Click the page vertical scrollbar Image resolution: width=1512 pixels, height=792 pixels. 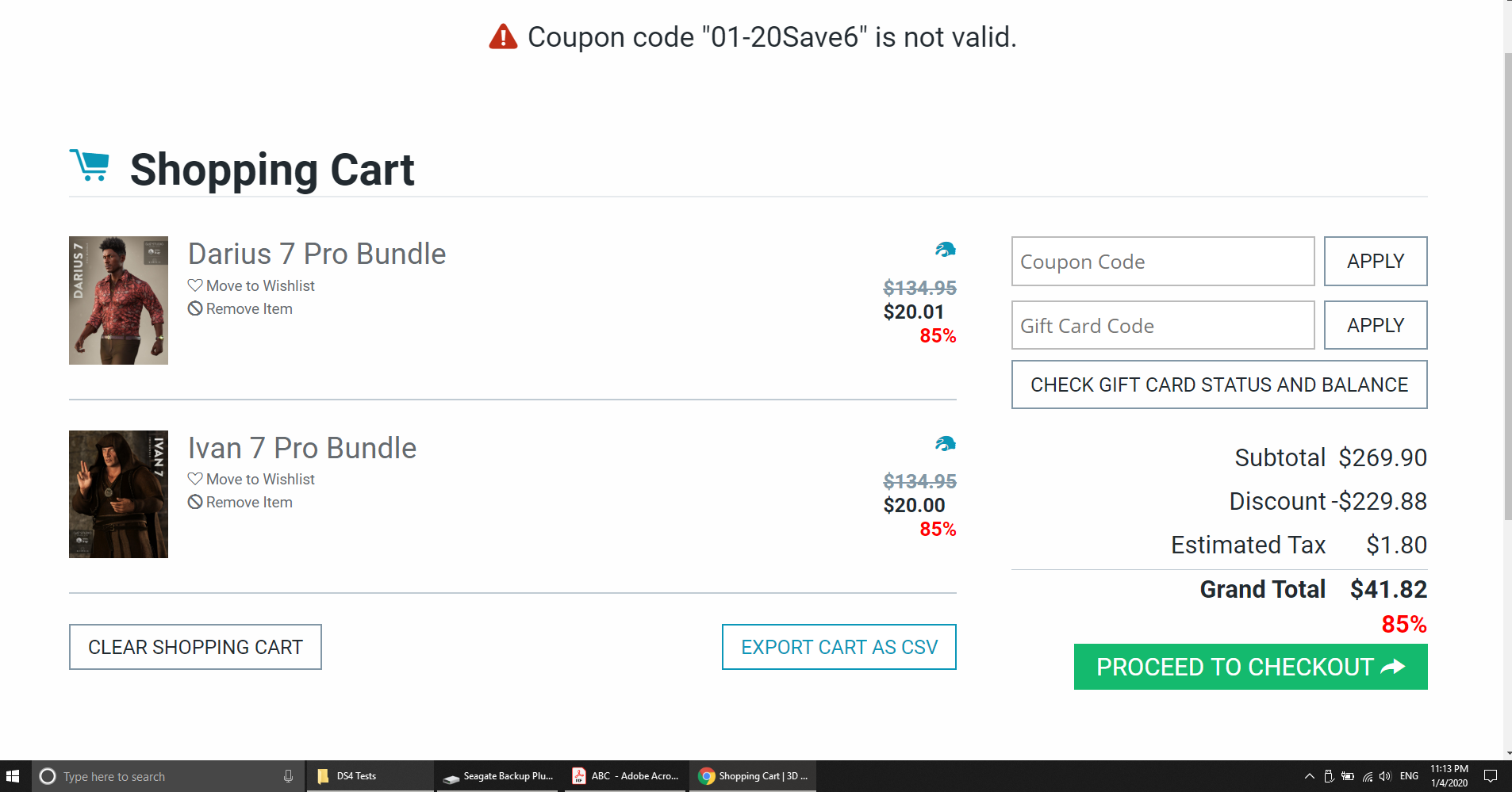point(1507,285)
